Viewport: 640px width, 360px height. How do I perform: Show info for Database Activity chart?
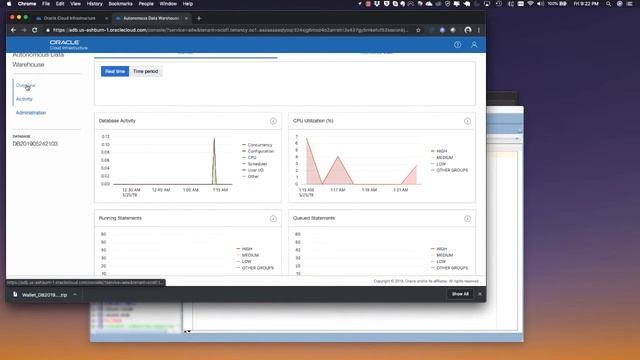pos(273,121)
